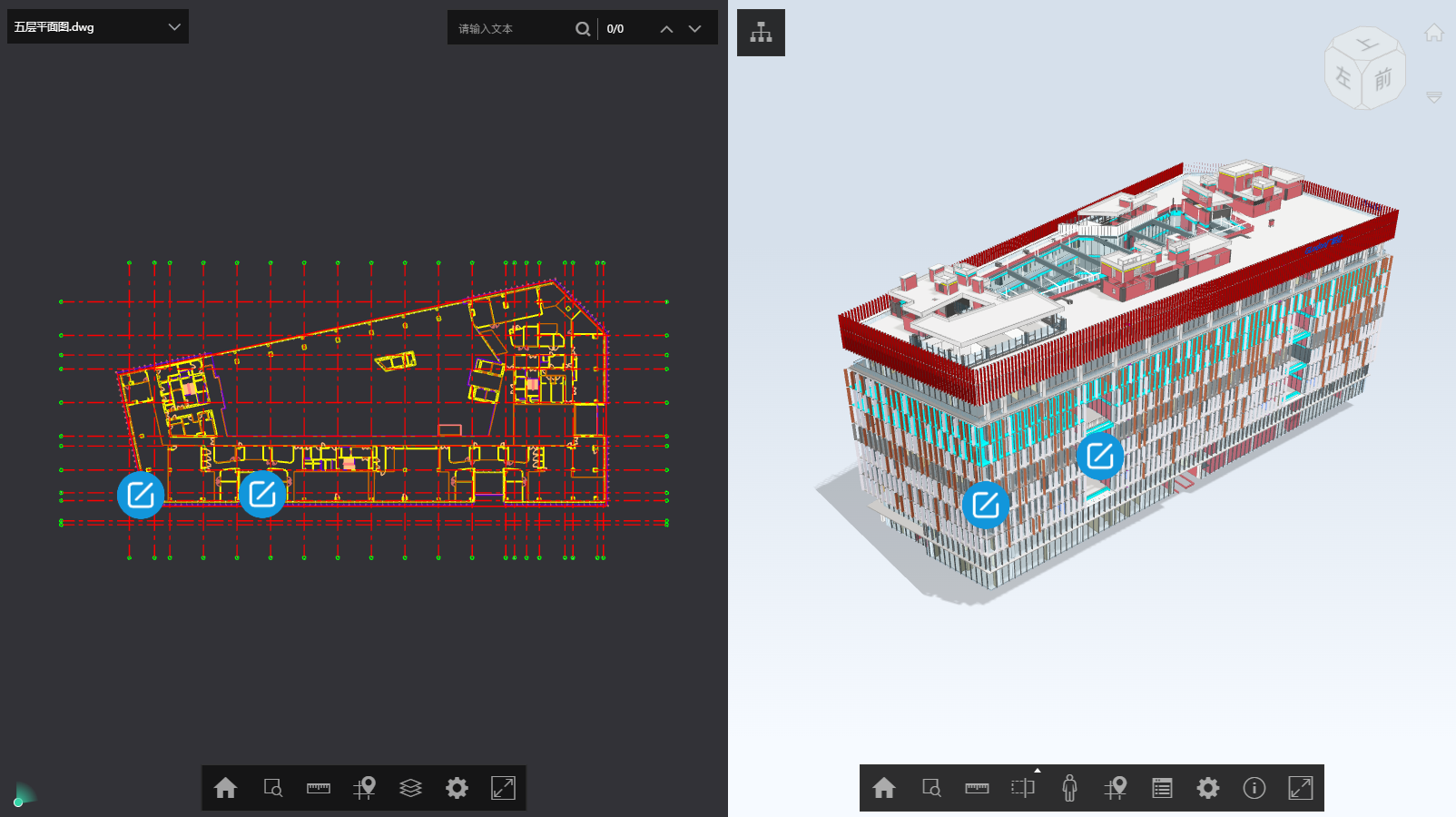Show model information in 3D toolbar
This screenshot has width=1456, height=817.
coord(1254,788)
